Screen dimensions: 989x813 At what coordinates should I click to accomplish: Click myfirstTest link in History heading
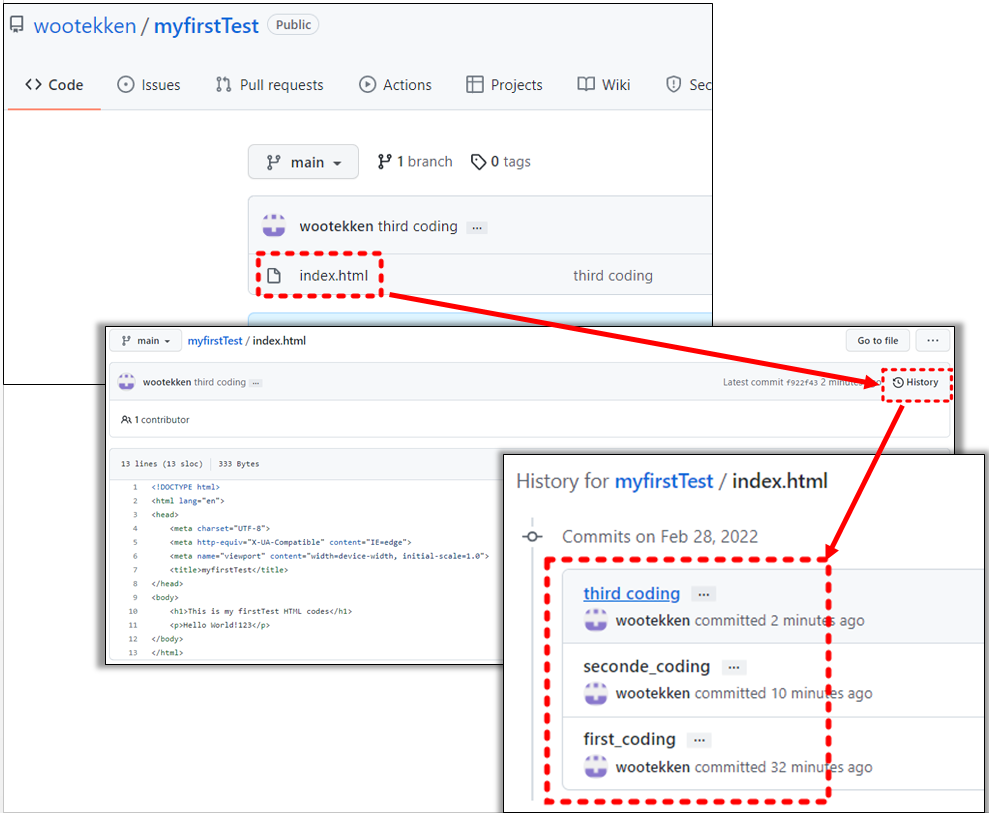tap(664, 481)
